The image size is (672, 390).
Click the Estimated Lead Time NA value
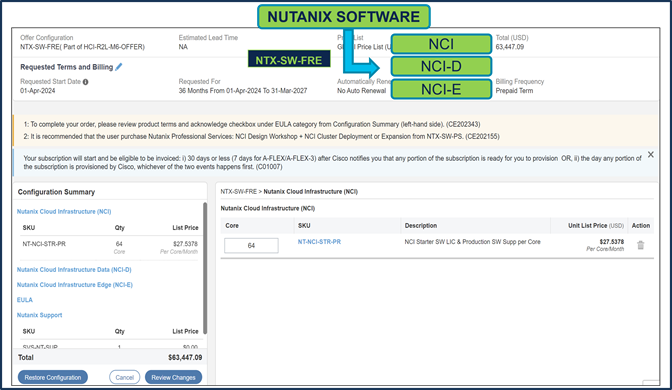pos(183,47)
